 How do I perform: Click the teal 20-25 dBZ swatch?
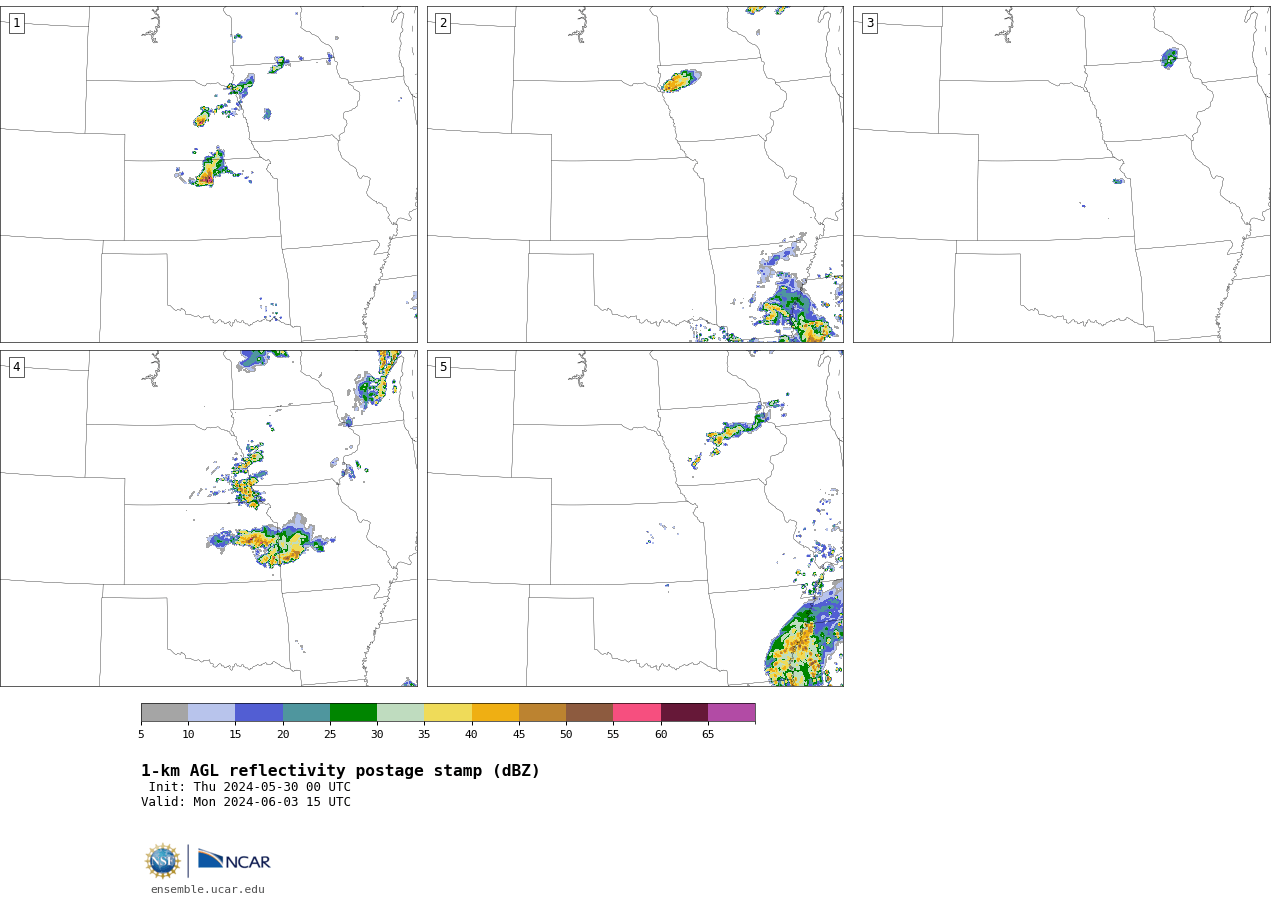[x=306, y=712]
